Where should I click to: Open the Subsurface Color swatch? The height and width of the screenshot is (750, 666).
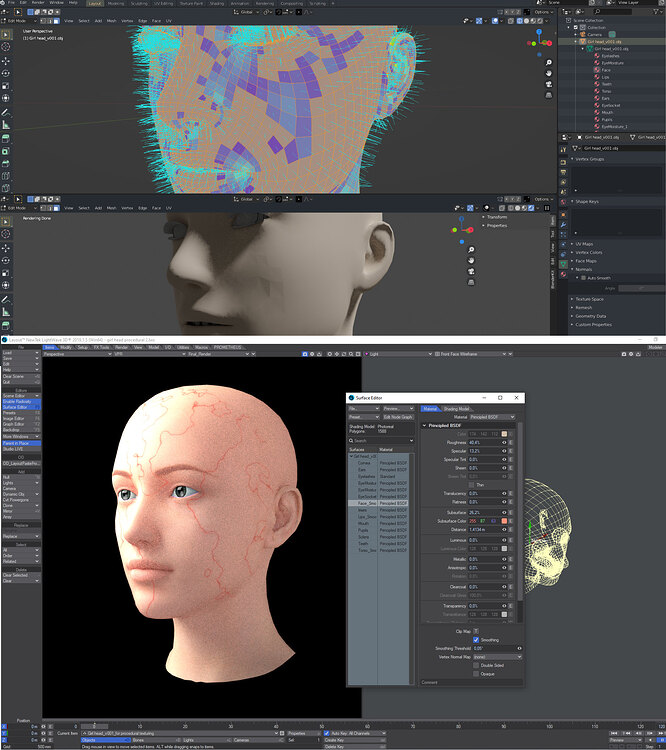click(x=504, y=521)
